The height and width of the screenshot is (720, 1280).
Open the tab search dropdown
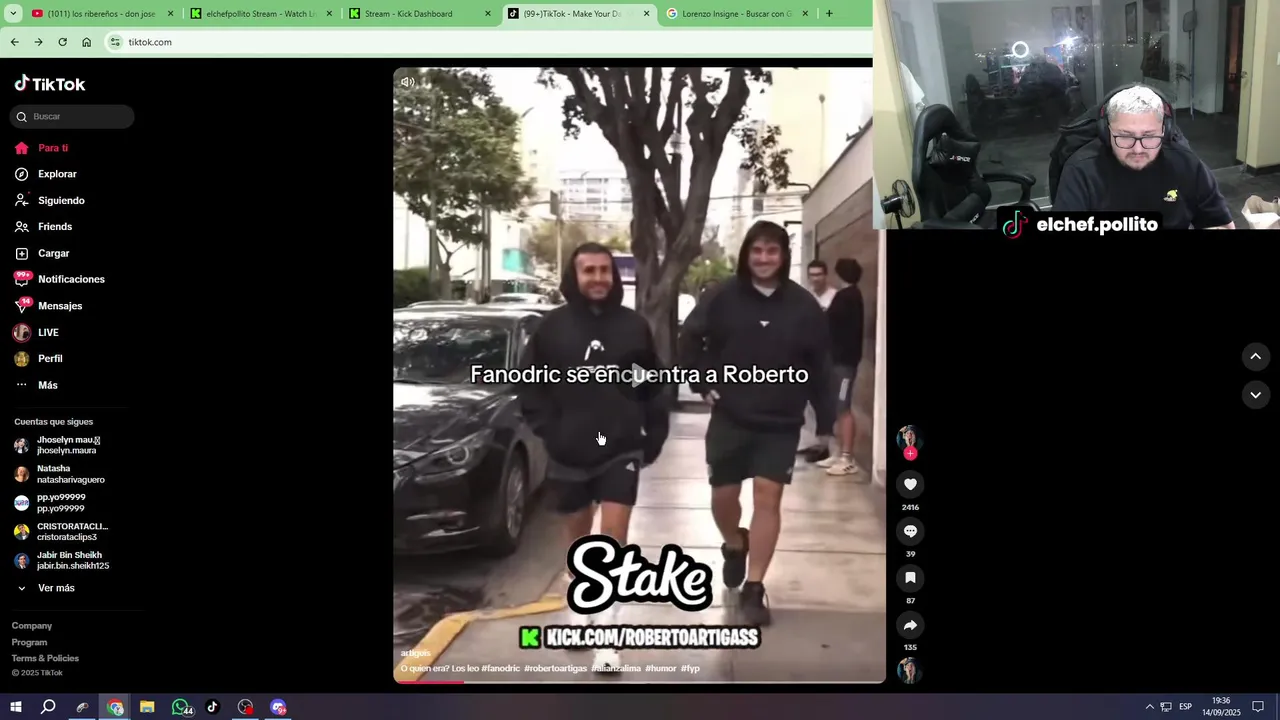point(13,14)
